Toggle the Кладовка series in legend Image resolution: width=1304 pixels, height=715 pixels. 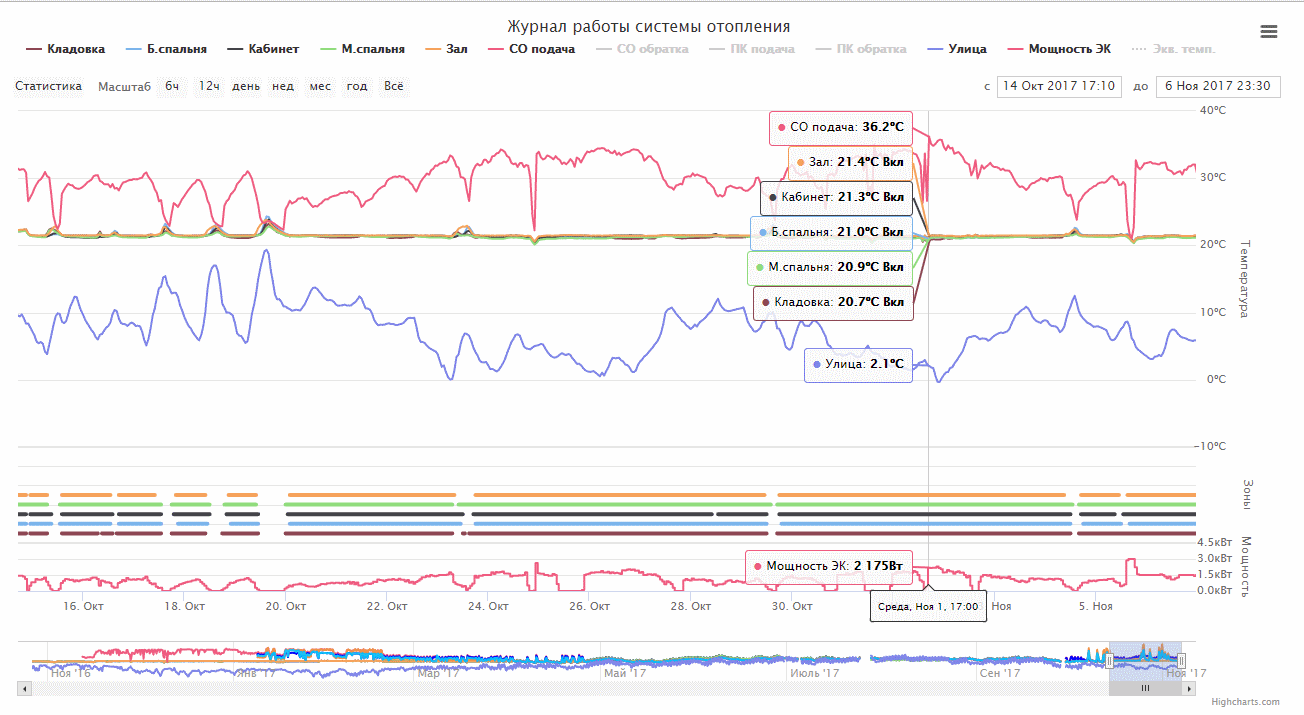tap(65, 49)
